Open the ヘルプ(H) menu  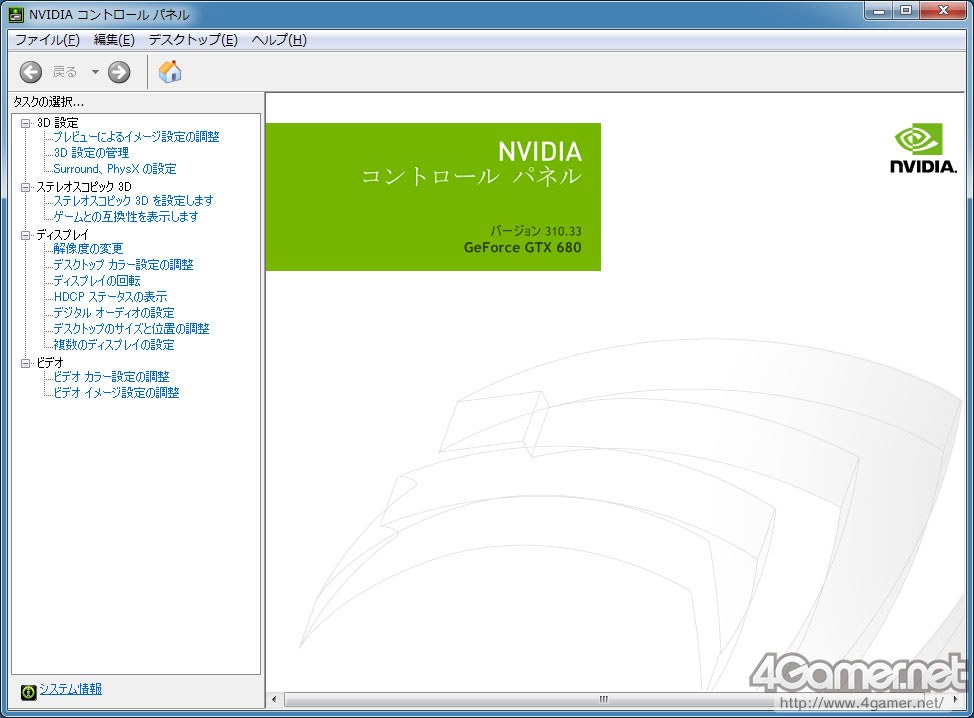[279, 40]
